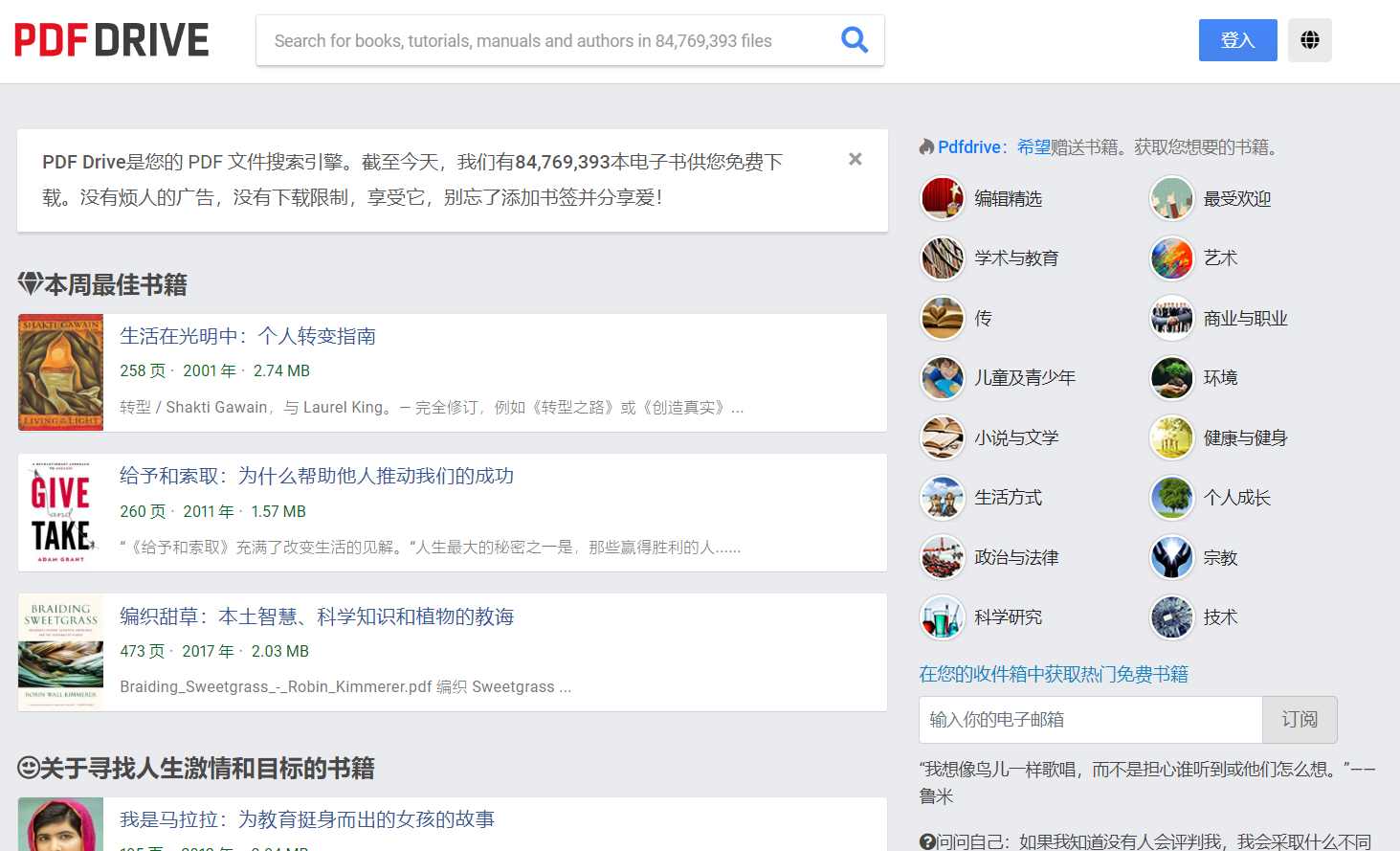Select the 编辑精选 category label
The image size is (1400, 851).
click(1009, 199)
